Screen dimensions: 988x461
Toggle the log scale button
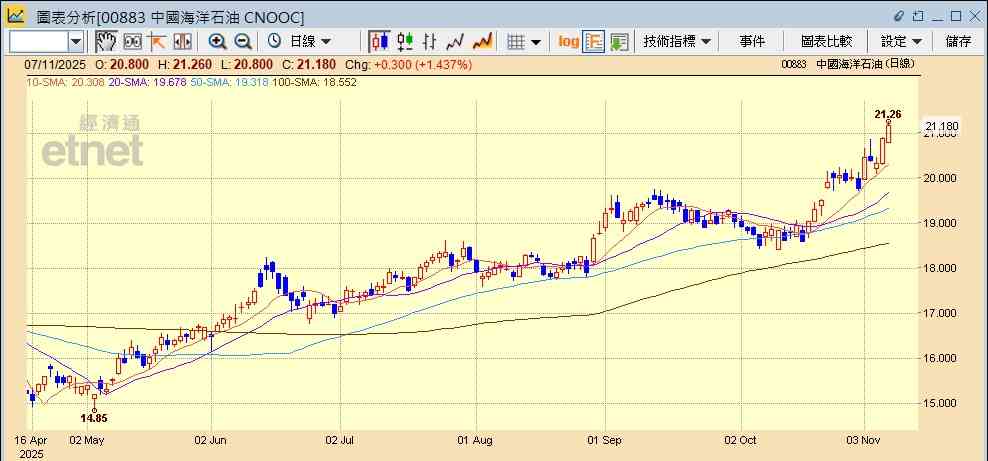[568, 41]
